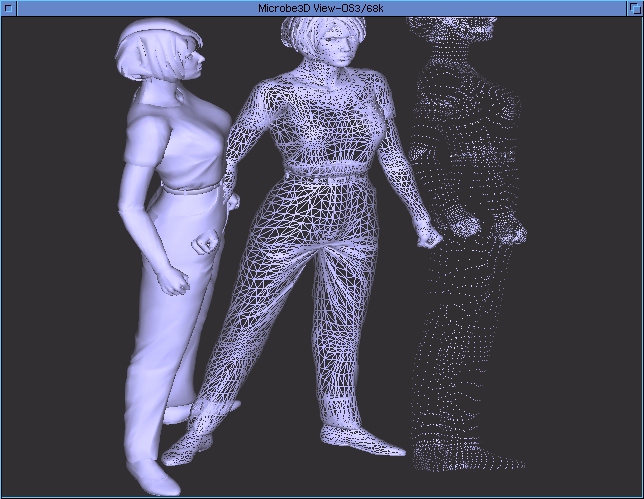Click the Microbe3D View-OS3/68k title bar

322,8
